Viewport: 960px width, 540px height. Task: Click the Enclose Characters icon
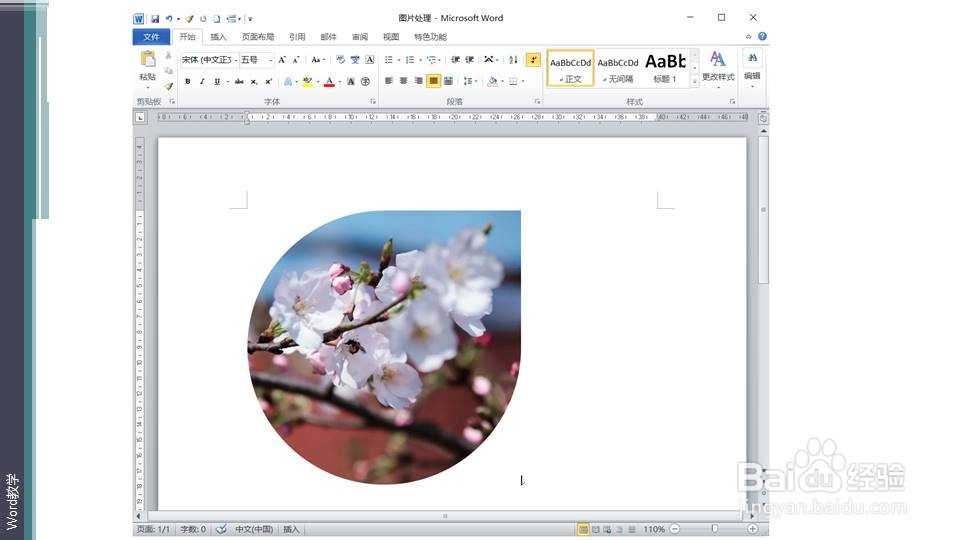click(x=366, y=81)
